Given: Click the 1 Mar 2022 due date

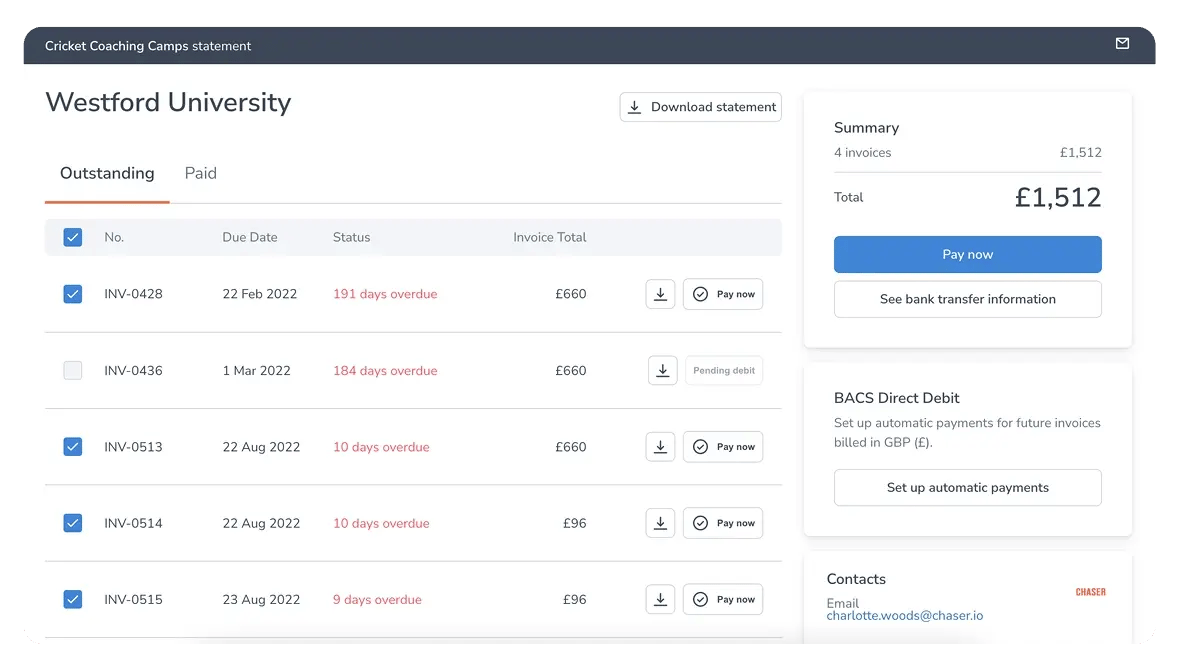Looking at the screenshot, I should click(x=256, y=370).
